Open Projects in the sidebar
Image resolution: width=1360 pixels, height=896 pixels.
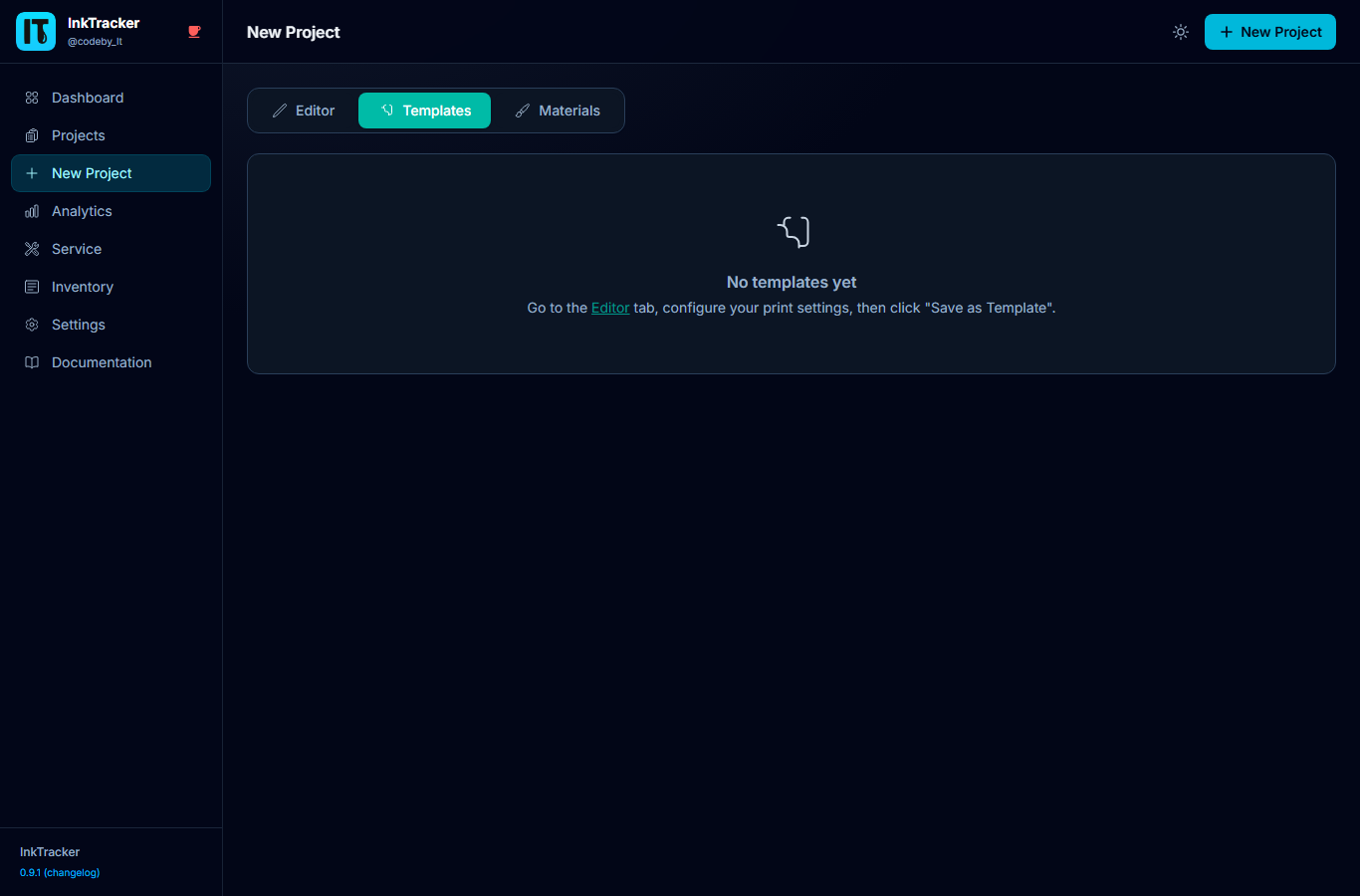point(111,135)
